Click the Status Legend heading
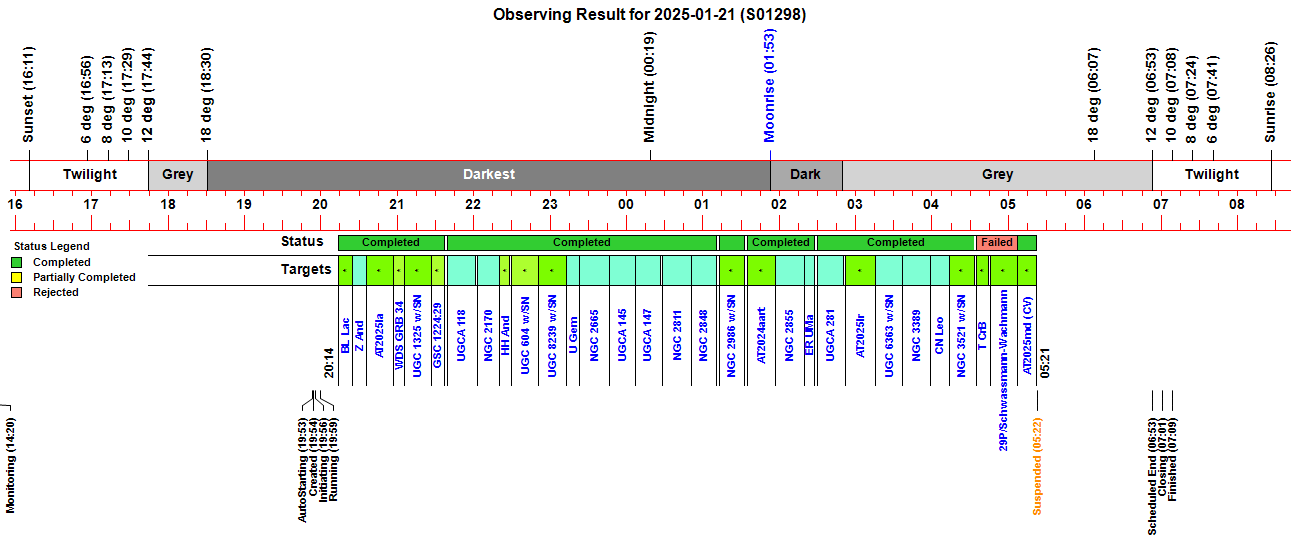The height and width of the screenshot is (560, 1300). [50, 246]
